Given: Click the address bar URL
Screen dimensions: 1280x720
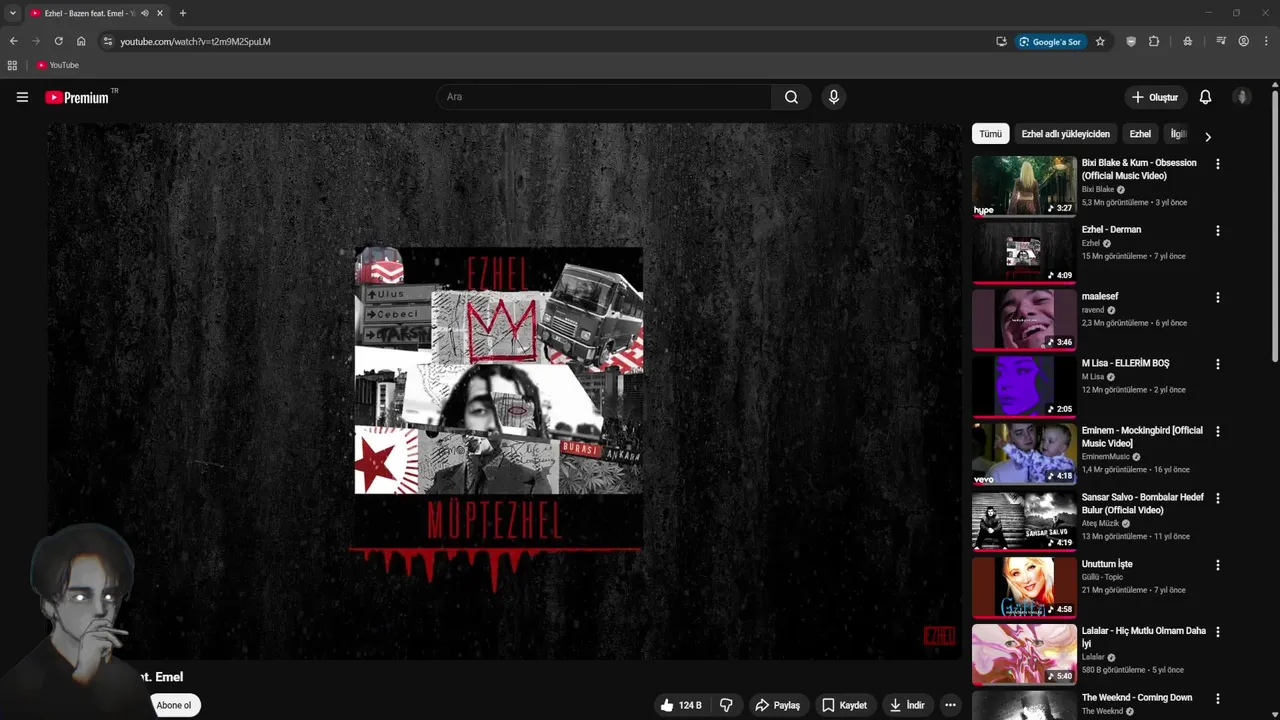Looking at the screenshot, I should click(195, 41).
